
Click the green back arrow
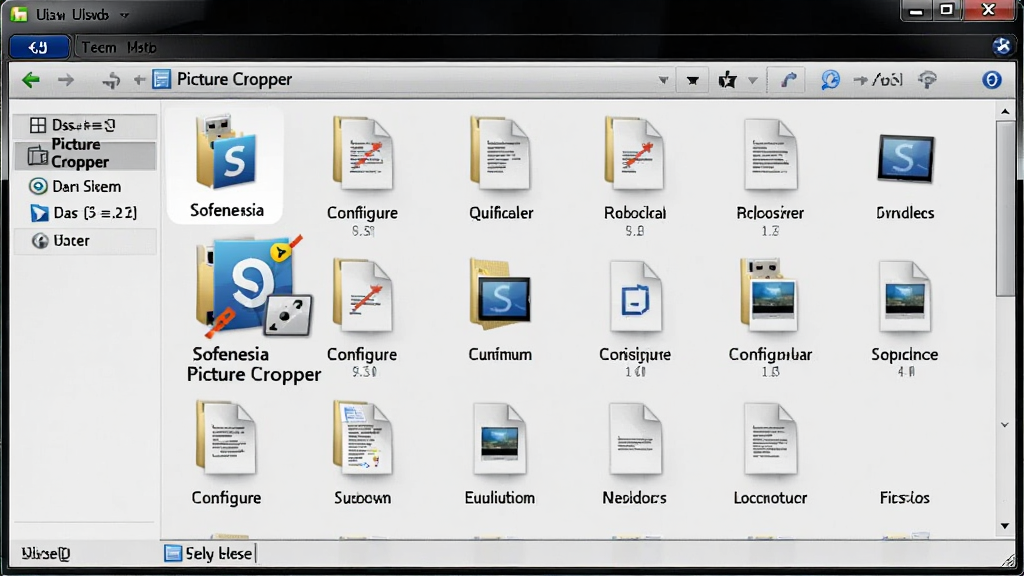coord(31,80)
